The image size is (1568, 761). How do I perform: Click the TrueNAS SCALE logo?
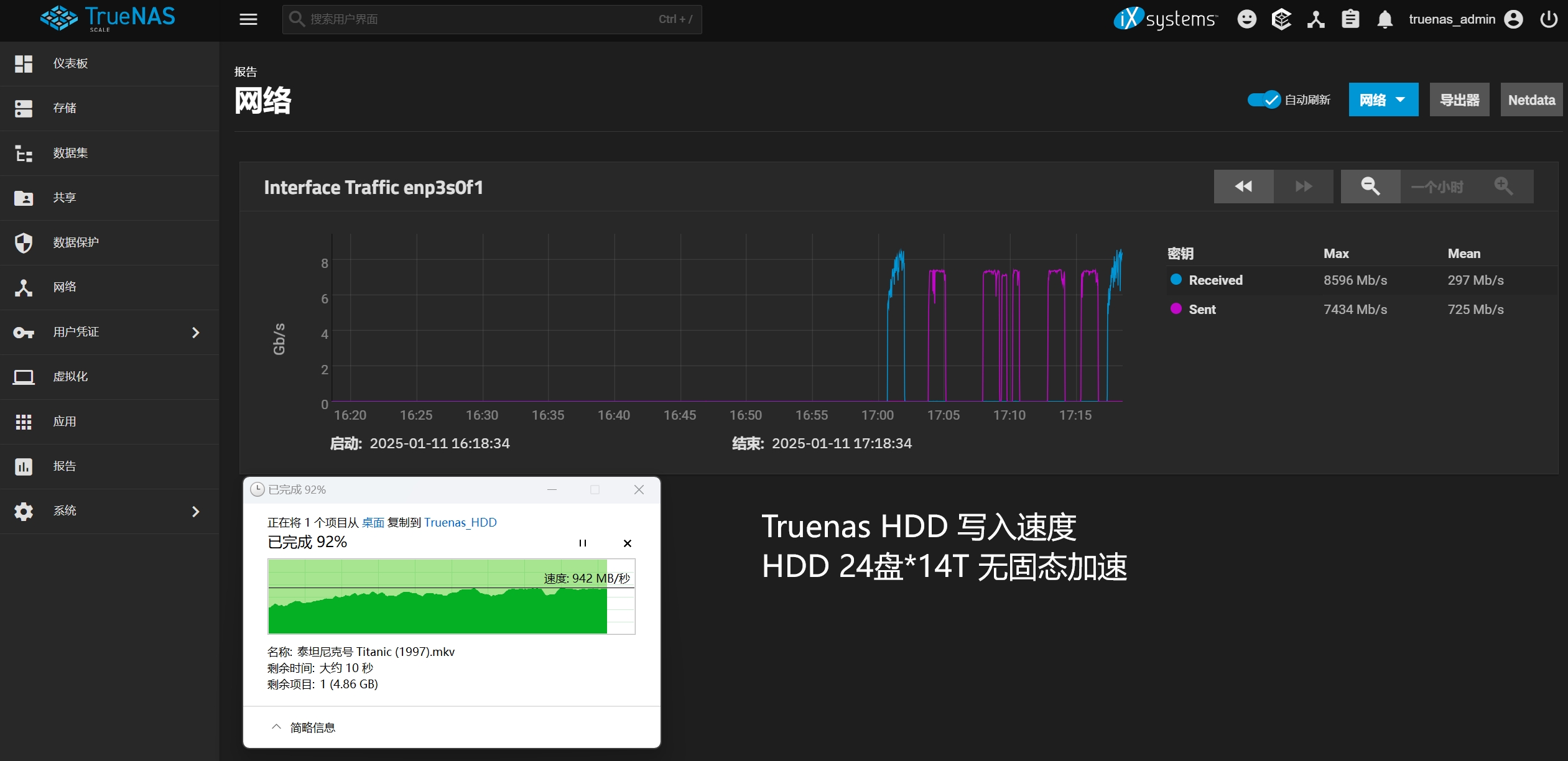(x=108, y=18)
